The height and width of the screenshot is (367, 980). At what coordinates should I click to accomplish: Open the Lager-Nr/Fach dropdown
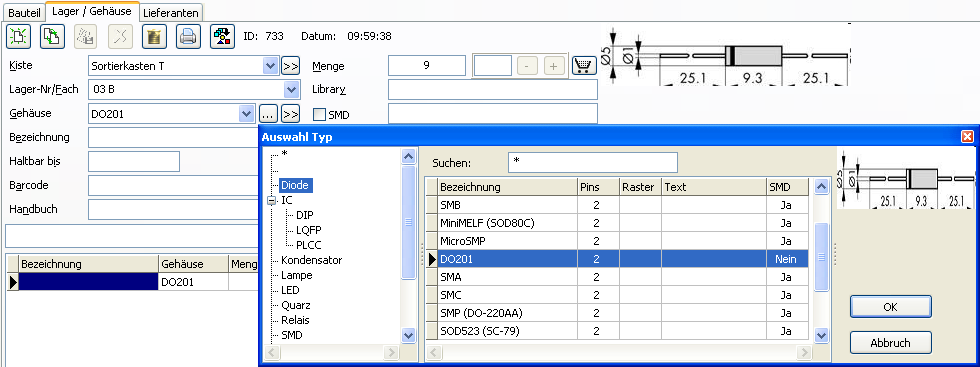point(291,89)
